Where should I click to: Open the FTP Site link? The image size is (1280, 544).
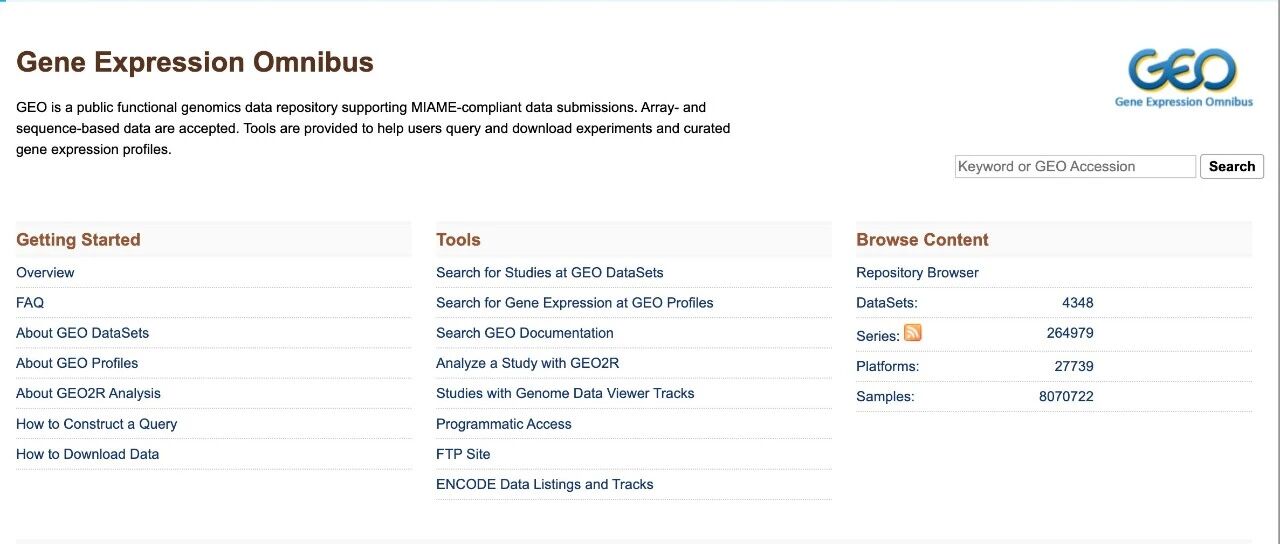pos(463,454)
